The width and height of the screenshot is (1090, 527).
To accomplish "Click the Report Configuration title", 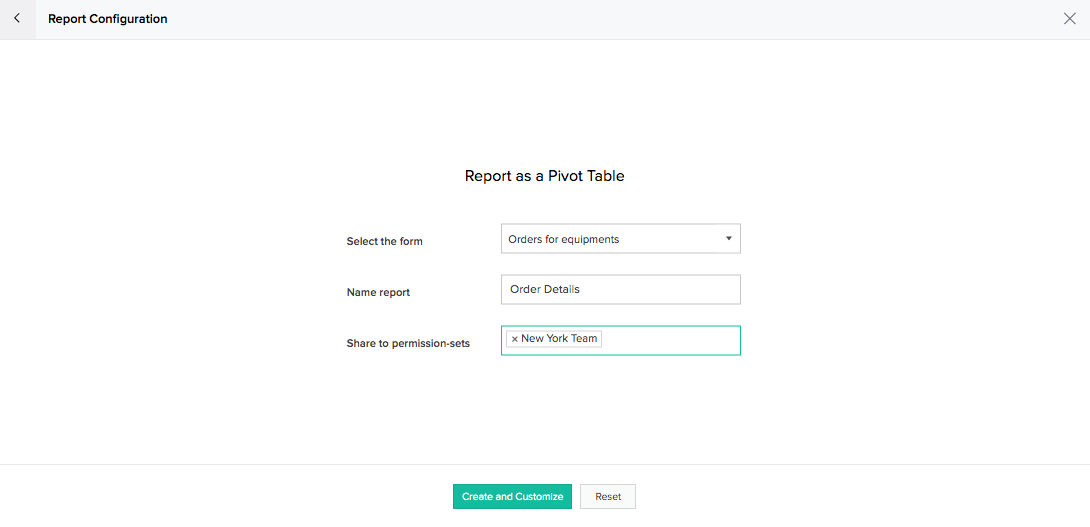I will click(108, 19).
